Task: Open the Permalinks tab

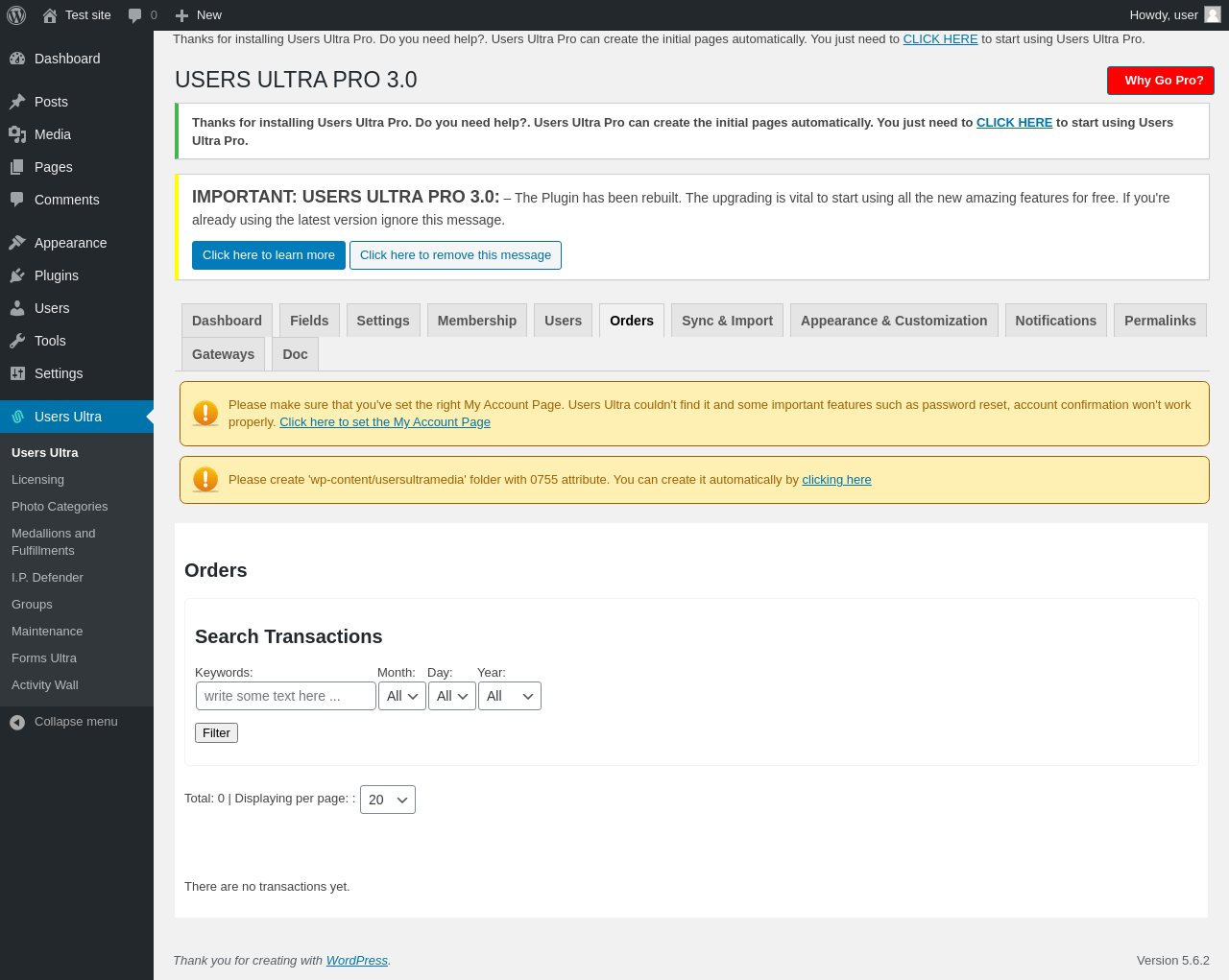Action: pos(1160,321)
